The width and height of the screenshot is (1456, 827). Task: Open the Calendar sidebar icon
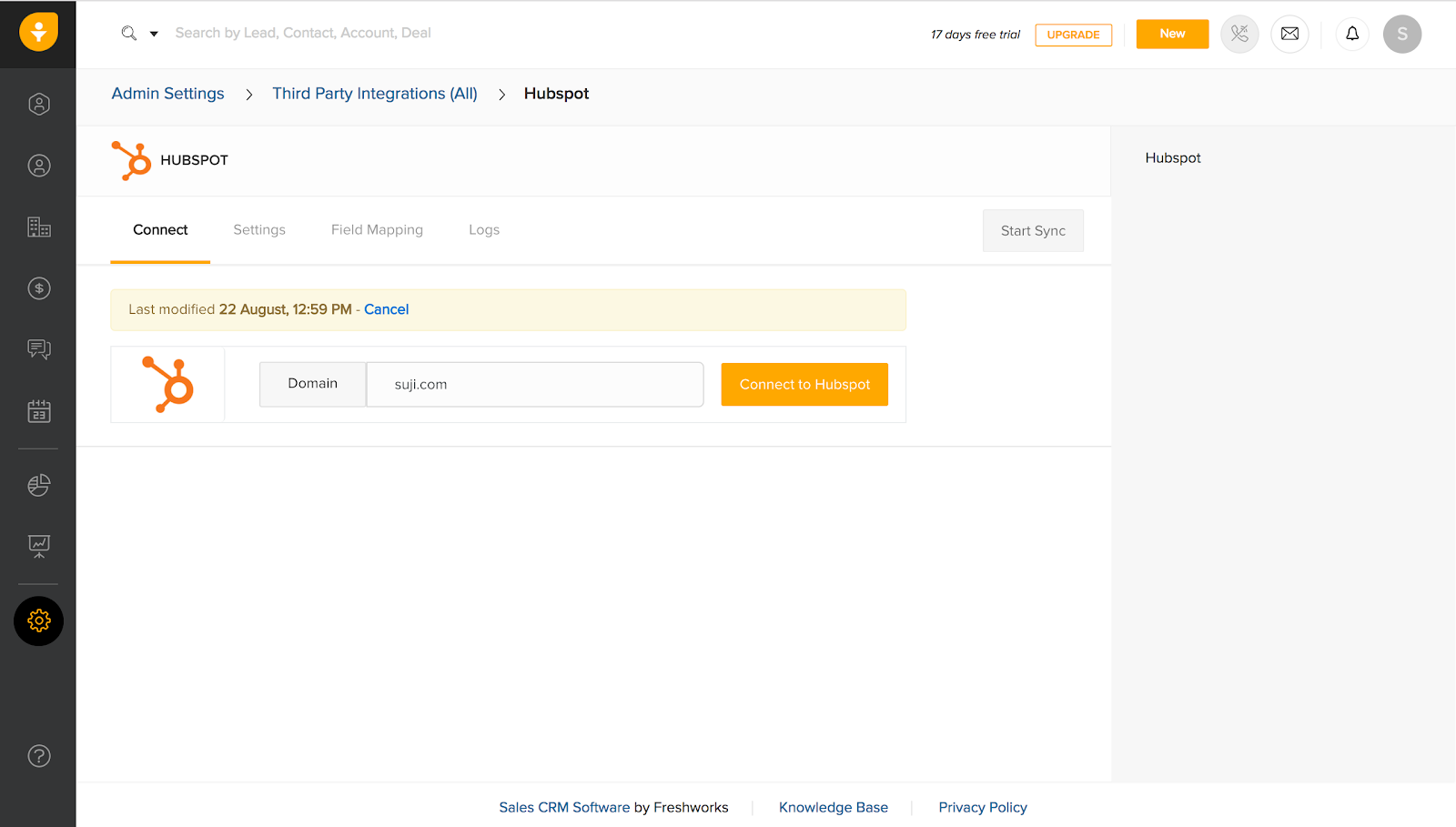(x=39, y=411)
